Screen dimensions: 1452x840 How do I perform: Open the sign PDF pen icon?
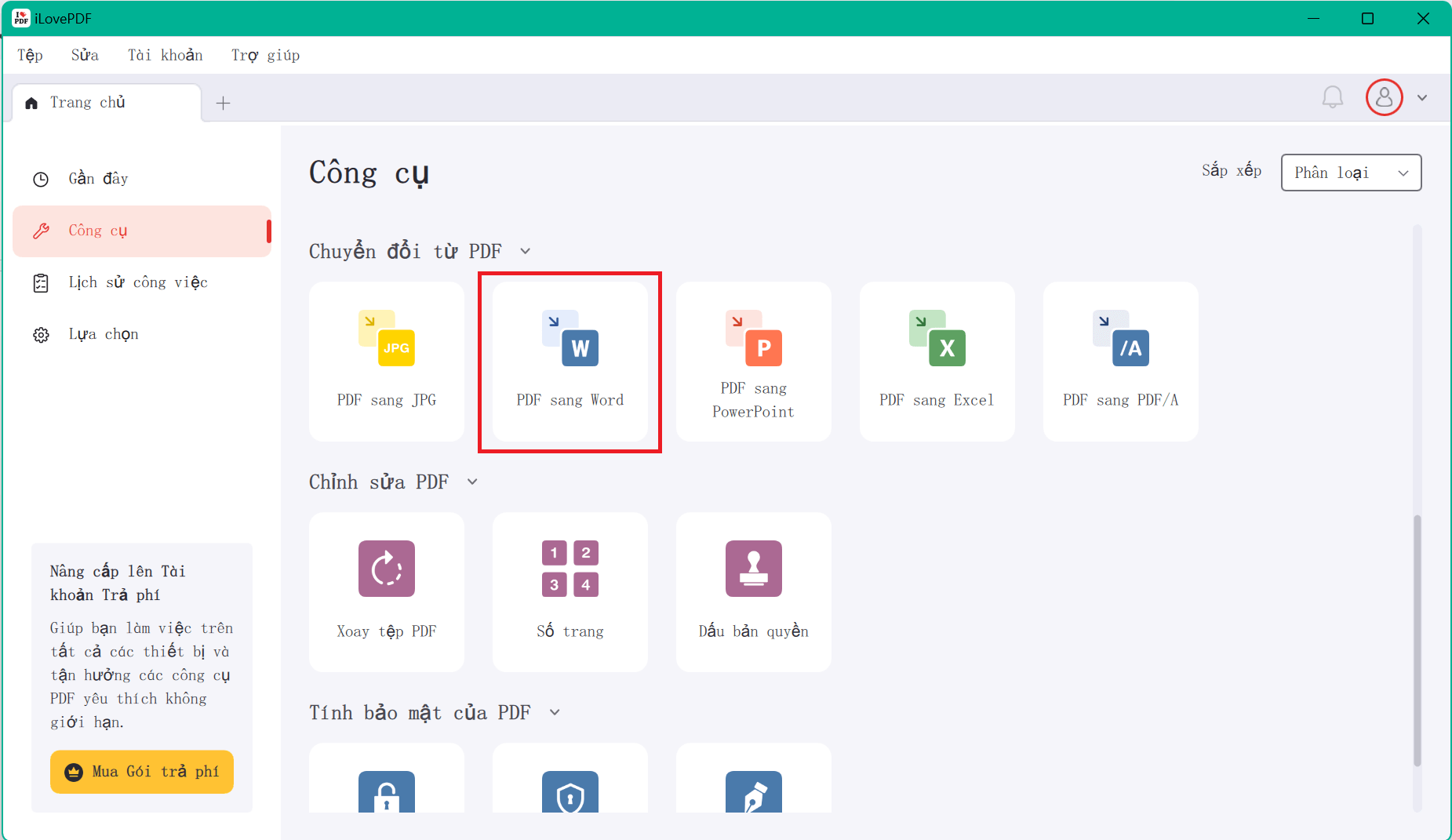[x=754, y=792]
